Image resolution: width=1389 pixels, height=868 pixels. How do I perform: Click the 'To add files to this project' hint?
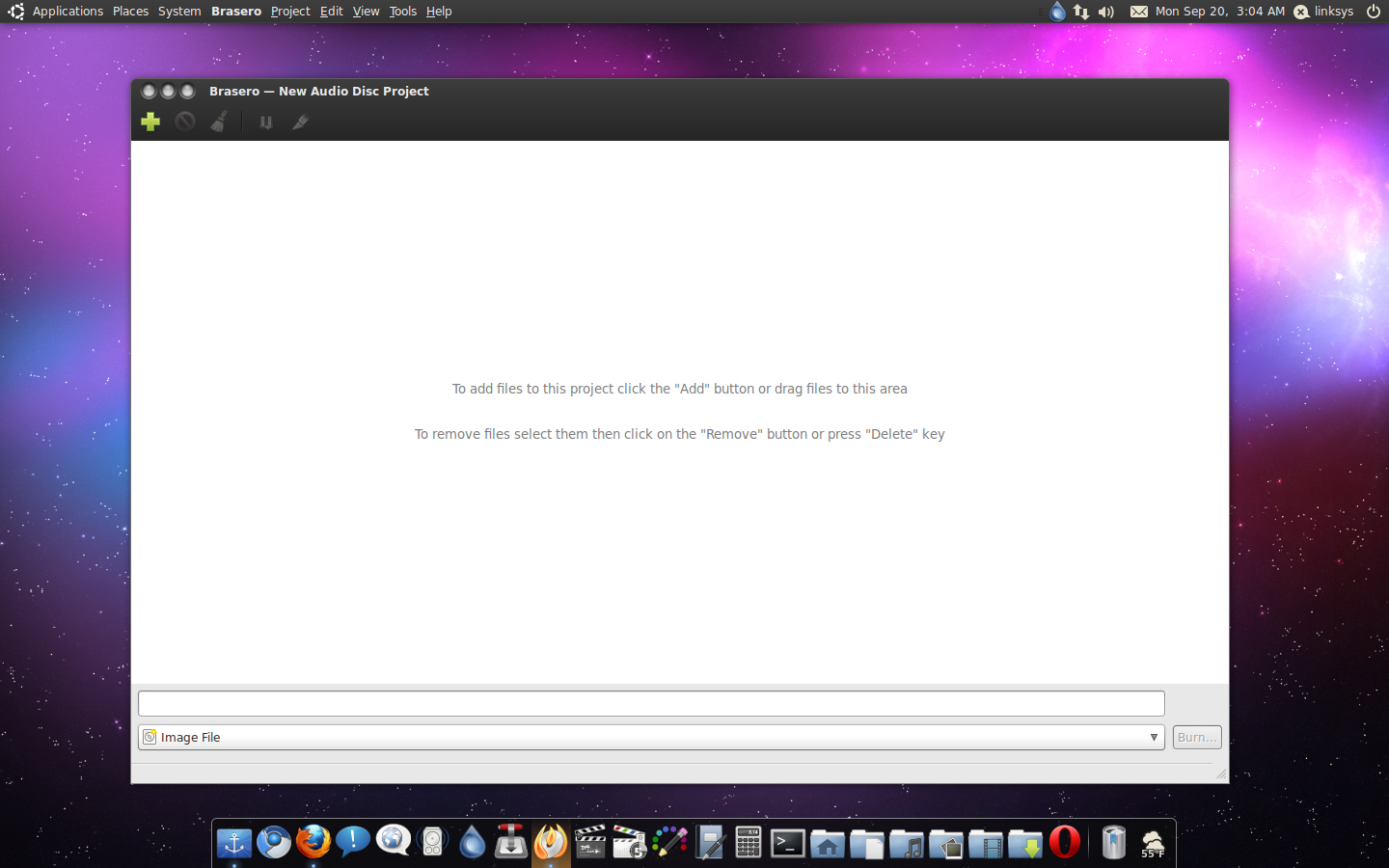[680, 389]
